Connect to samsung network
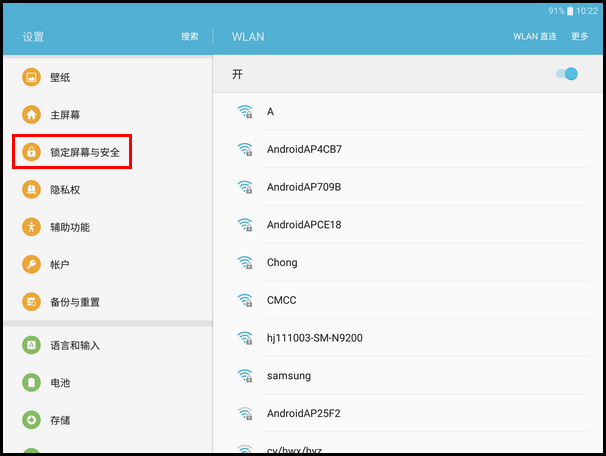Image resolution: width=606 pixels, height=456 pixels. (408, 376)
